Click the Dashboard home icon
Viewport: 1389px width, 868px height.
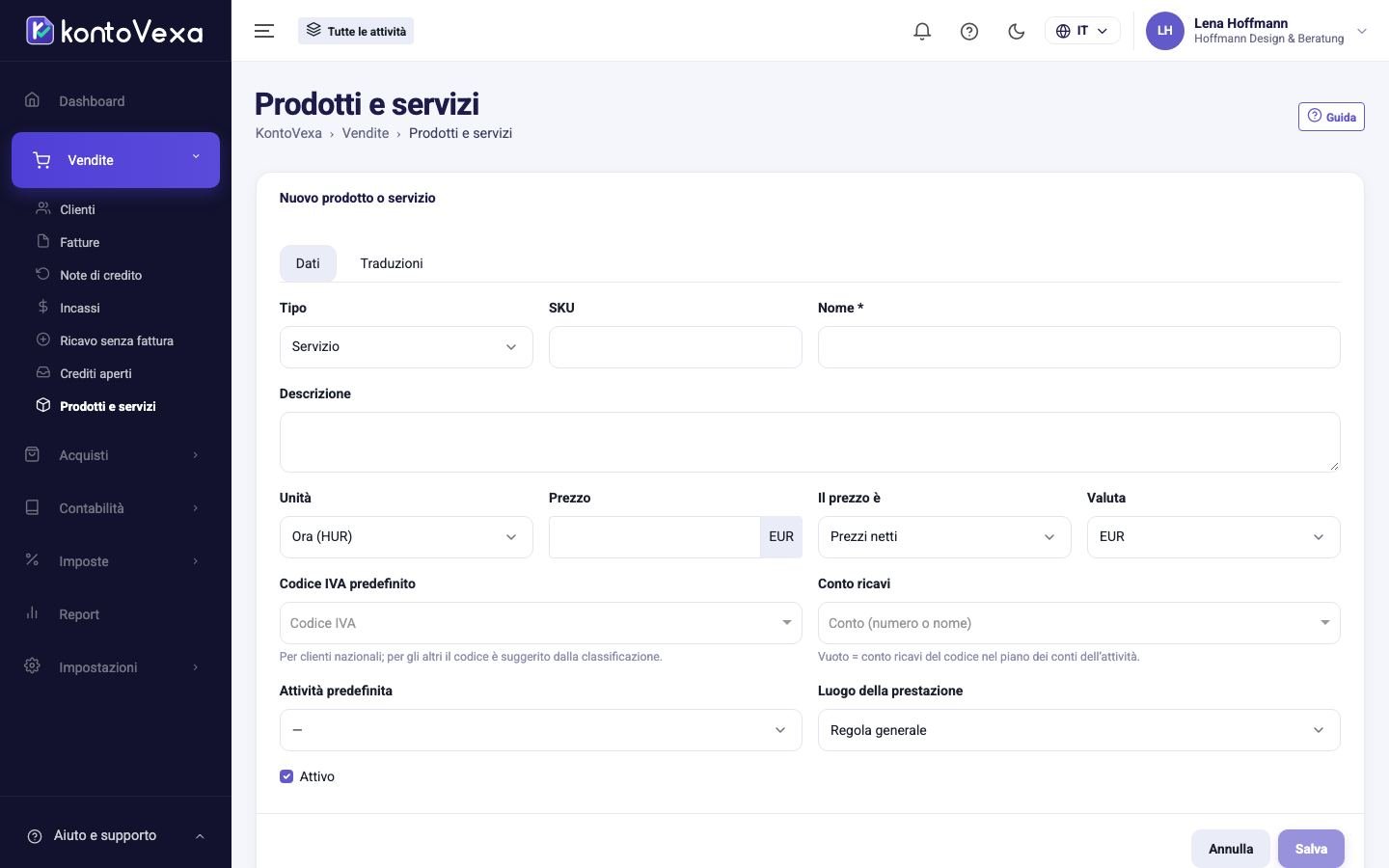32,100
